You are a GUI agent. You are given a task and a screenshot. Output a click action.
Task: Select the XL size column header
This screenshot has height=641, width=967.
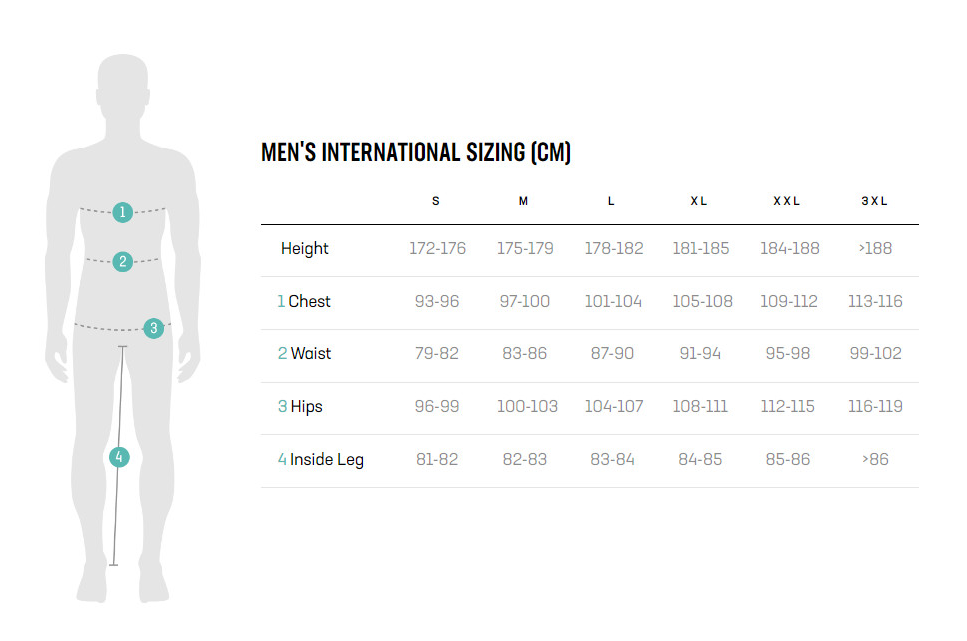click(x=699, y=201)
